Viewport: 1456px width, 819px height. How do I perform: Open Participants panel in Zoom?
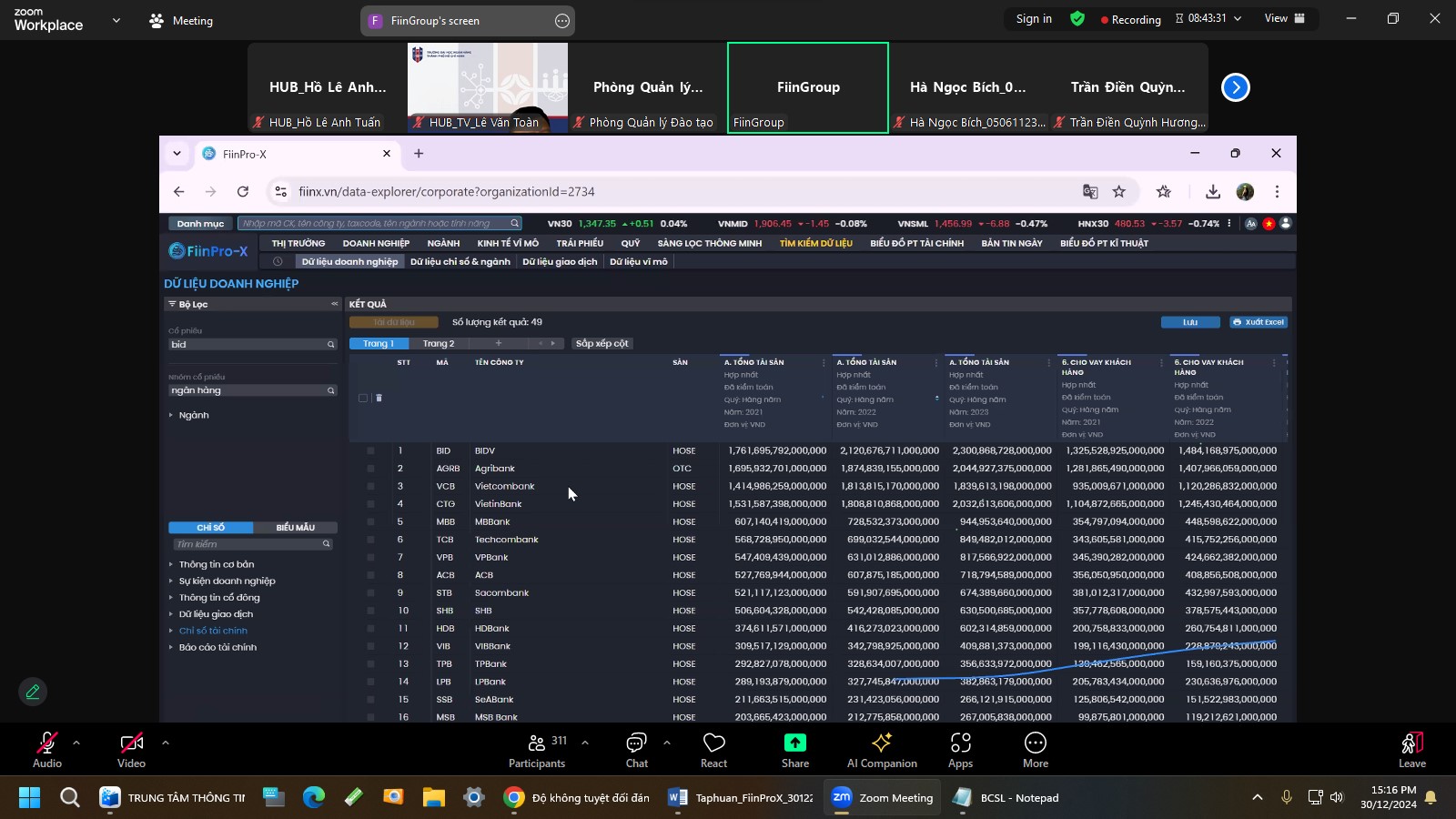pos(537,750)
